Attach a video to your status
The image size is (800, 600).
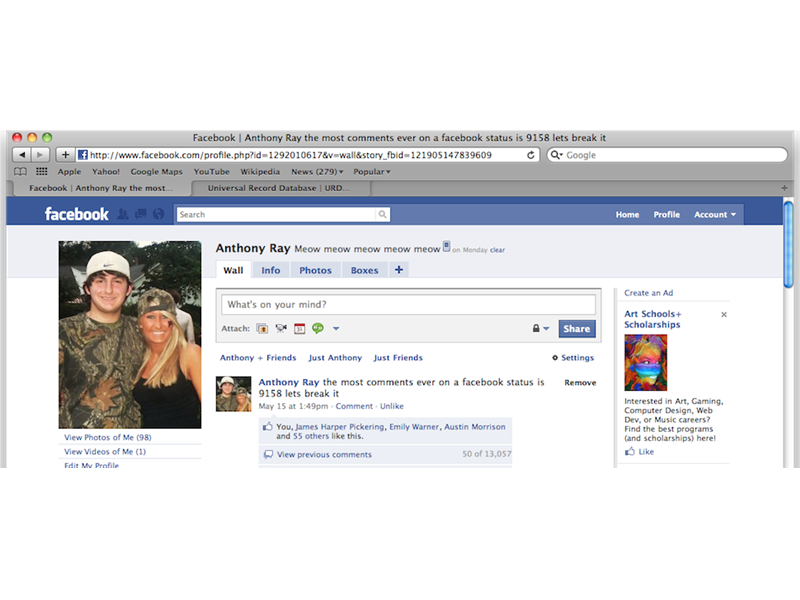[279, 328]
